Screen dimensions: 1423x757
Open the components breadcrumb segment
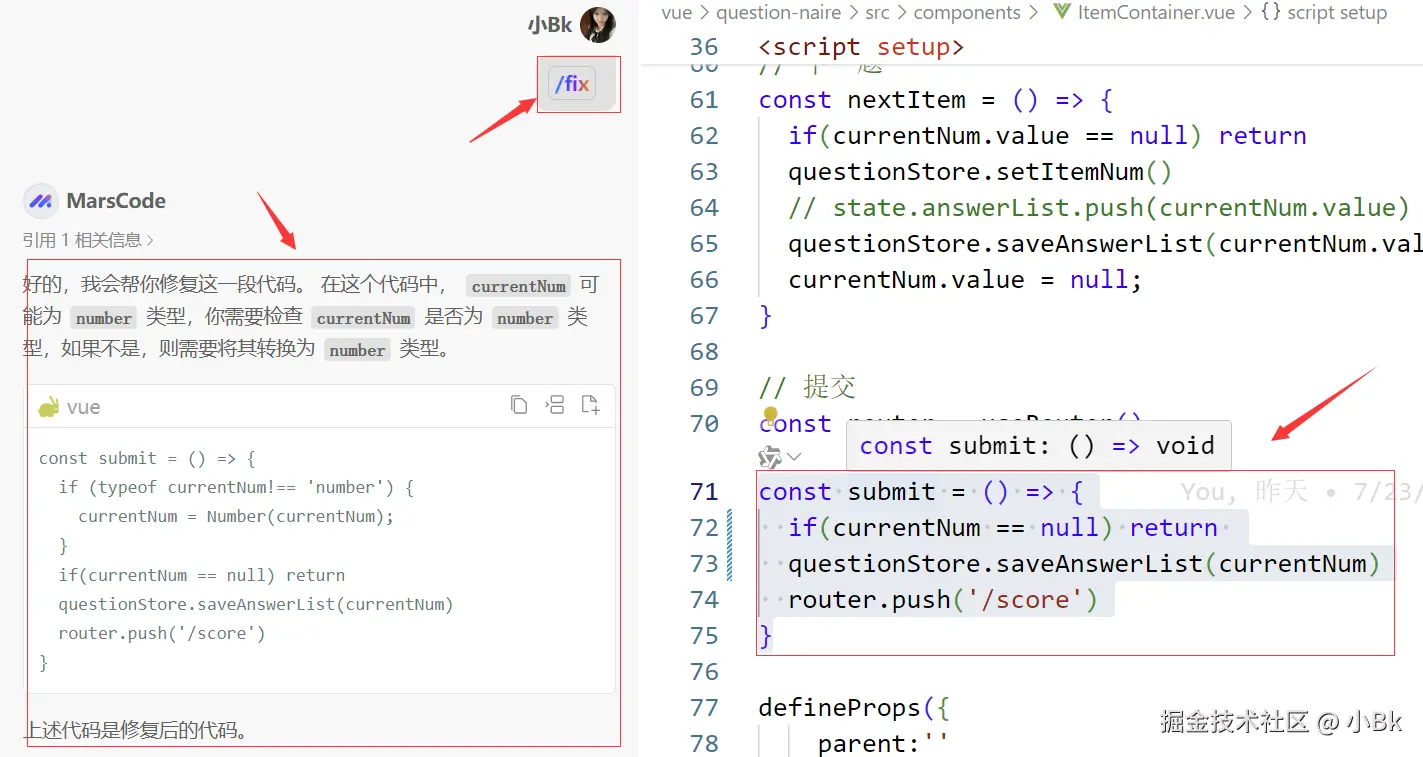tap(967, 13)
